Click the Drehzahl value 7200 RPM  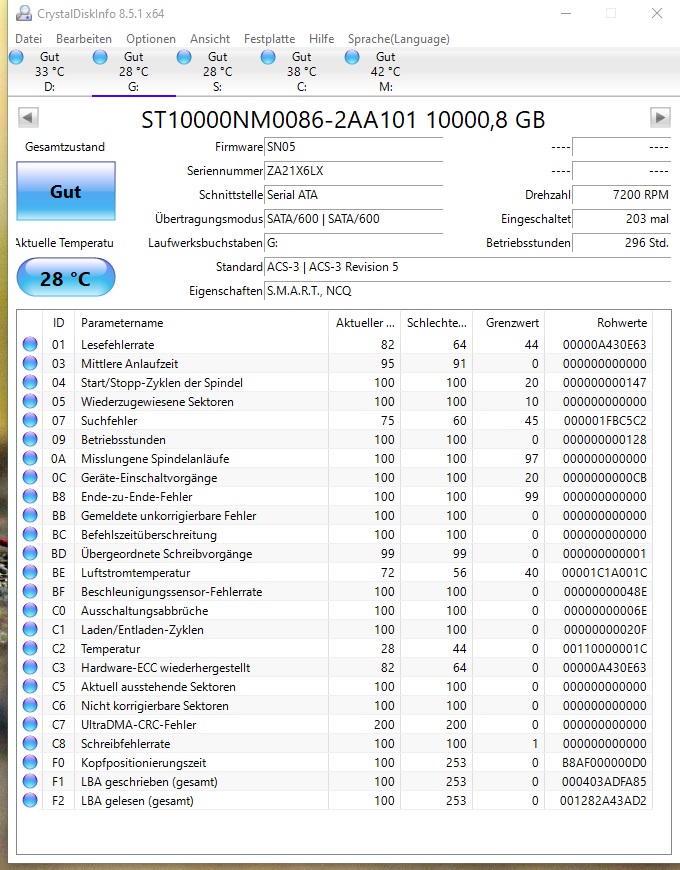point(622,195)
